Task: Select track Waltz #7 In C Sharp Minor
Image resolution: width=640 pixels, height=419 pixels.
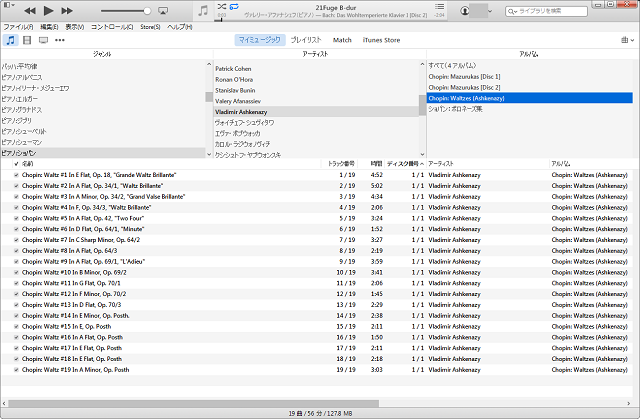Action: point(81,240)
